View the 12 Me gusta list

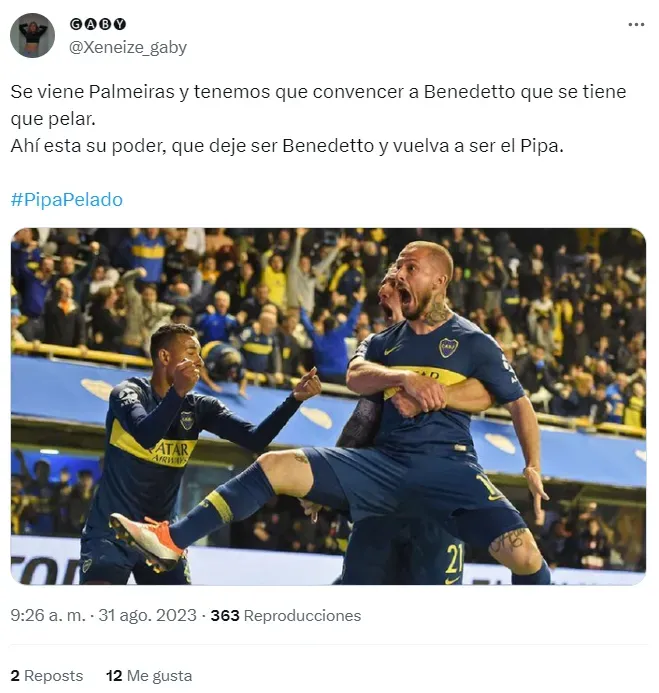point(149,675)
